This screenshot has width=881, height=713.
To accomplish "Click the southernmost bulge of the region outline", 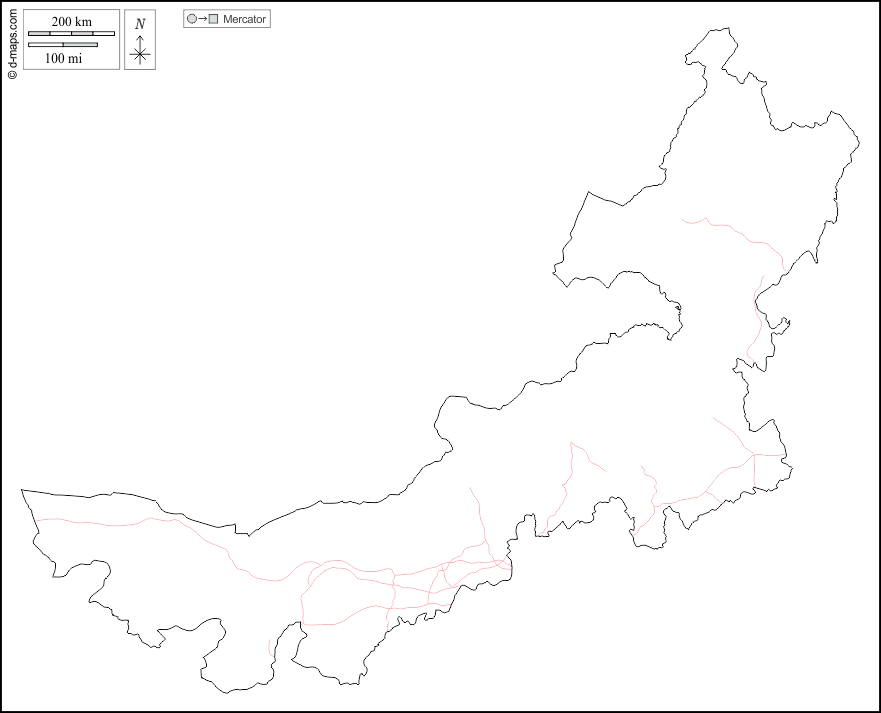I will pos(228,690).
